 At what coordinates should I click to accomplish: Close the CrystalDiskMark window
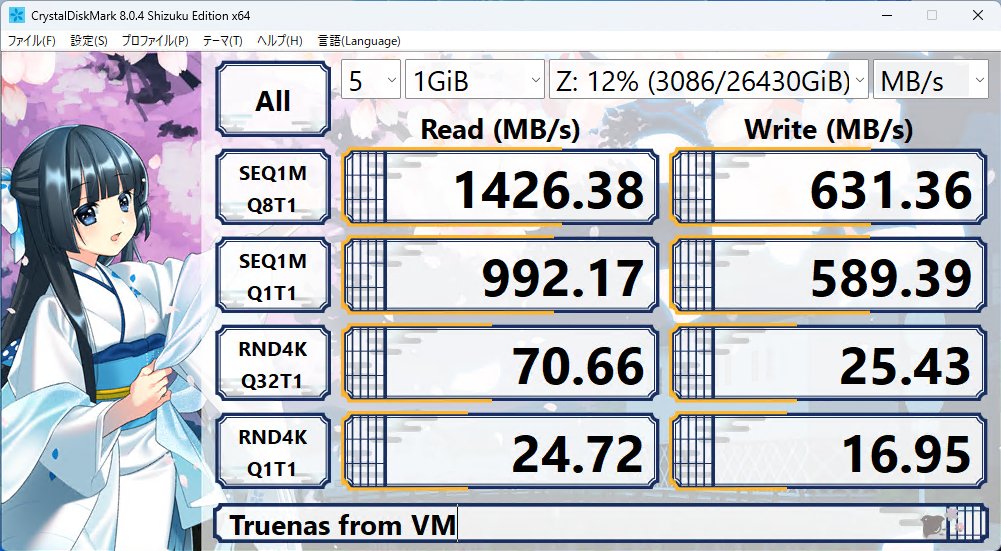[977, 15]
